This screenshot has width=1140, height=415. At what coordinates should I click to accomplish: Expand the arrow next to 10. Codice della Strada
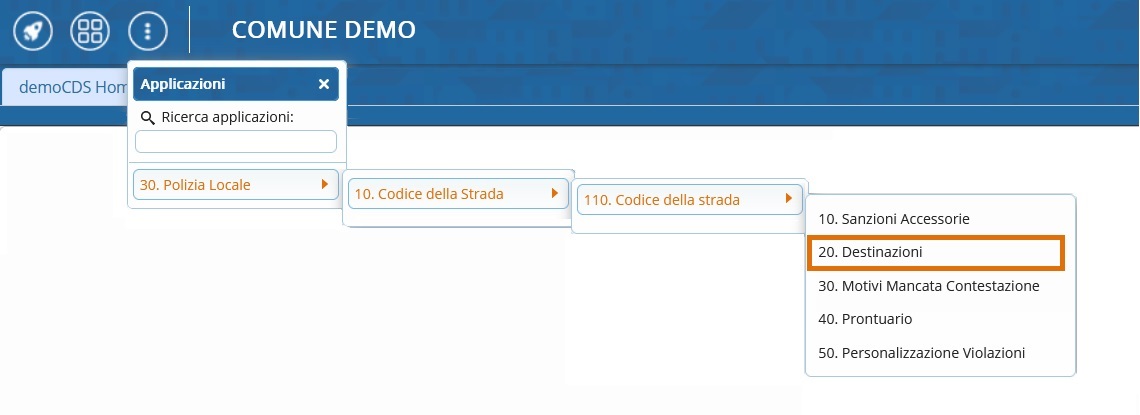pyautogui.click(x=555, y=193)
